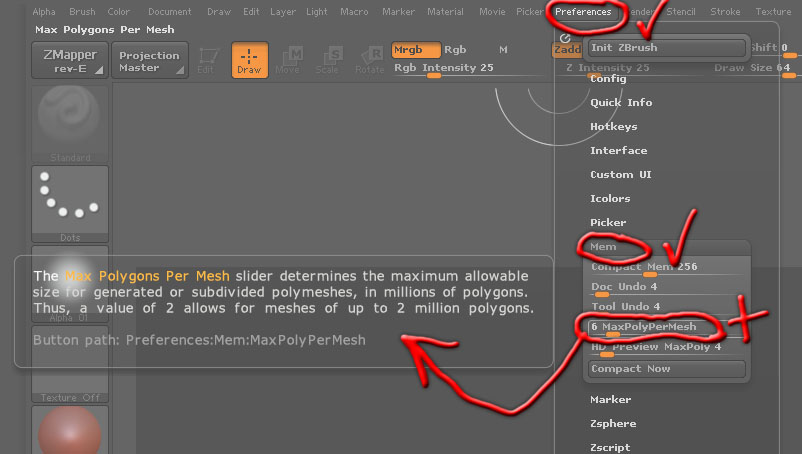Open the Texture Off thumbnail
The image size is (802, 454).
click(x=70, y=364)
